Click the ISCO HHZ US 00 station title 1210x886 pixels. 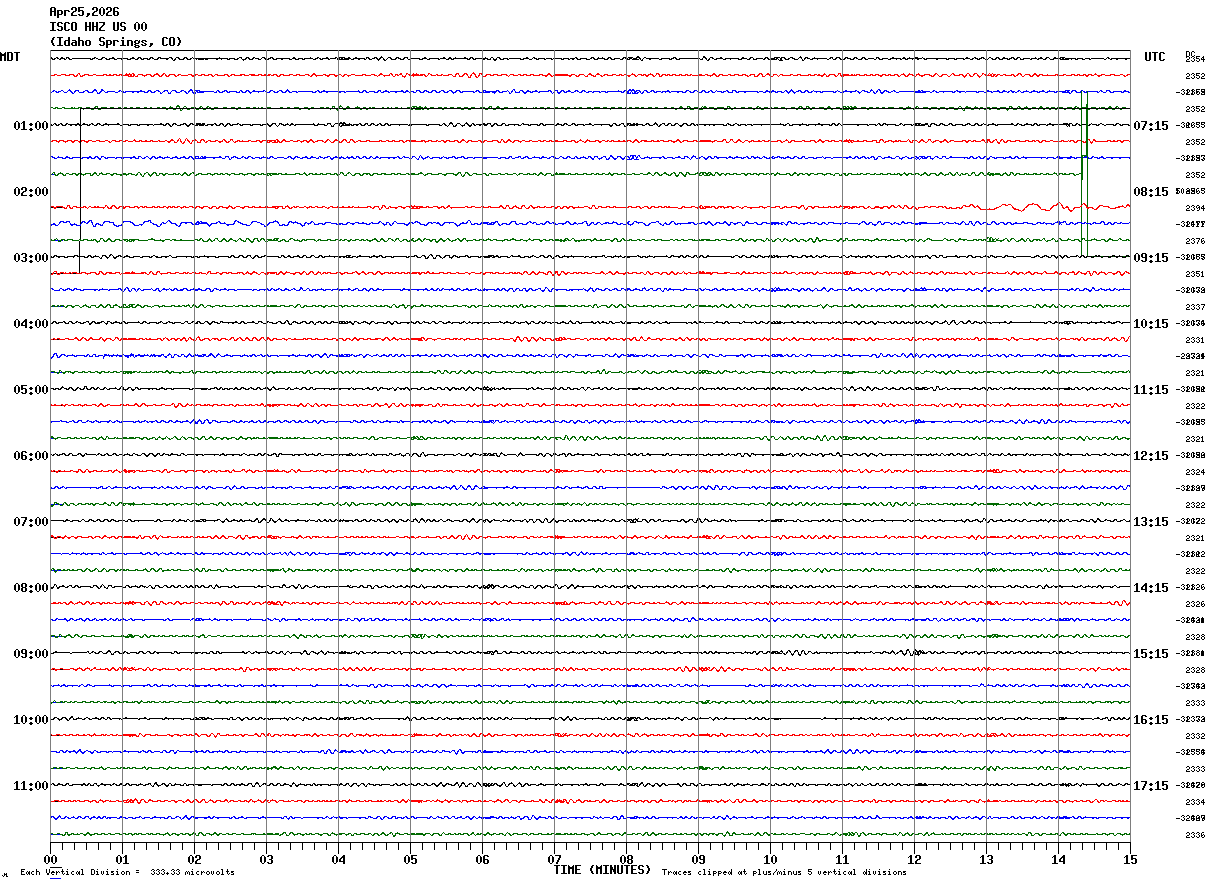coord(98,27)
